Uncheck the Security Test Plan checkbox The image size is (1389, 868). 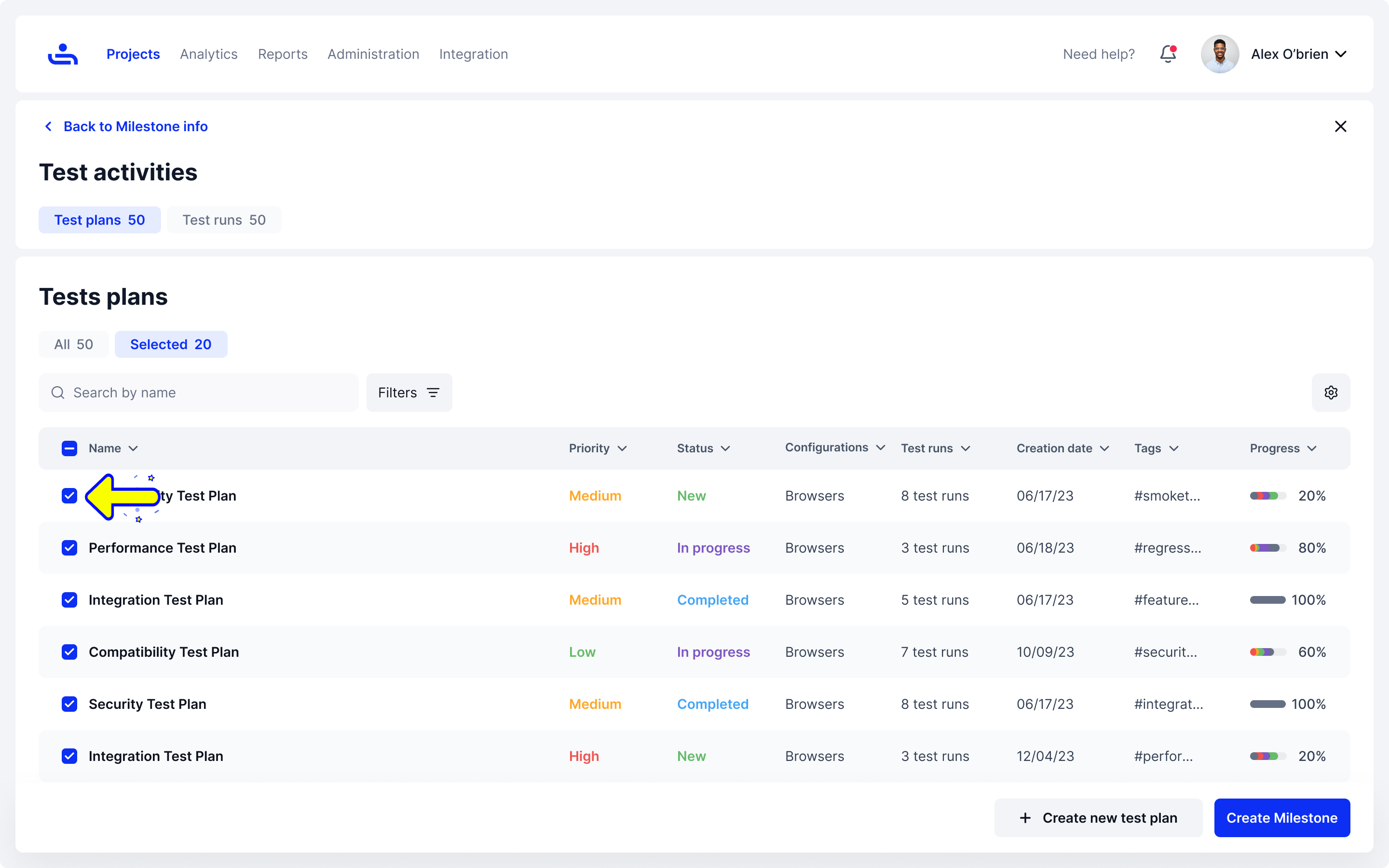pos(69,704)
